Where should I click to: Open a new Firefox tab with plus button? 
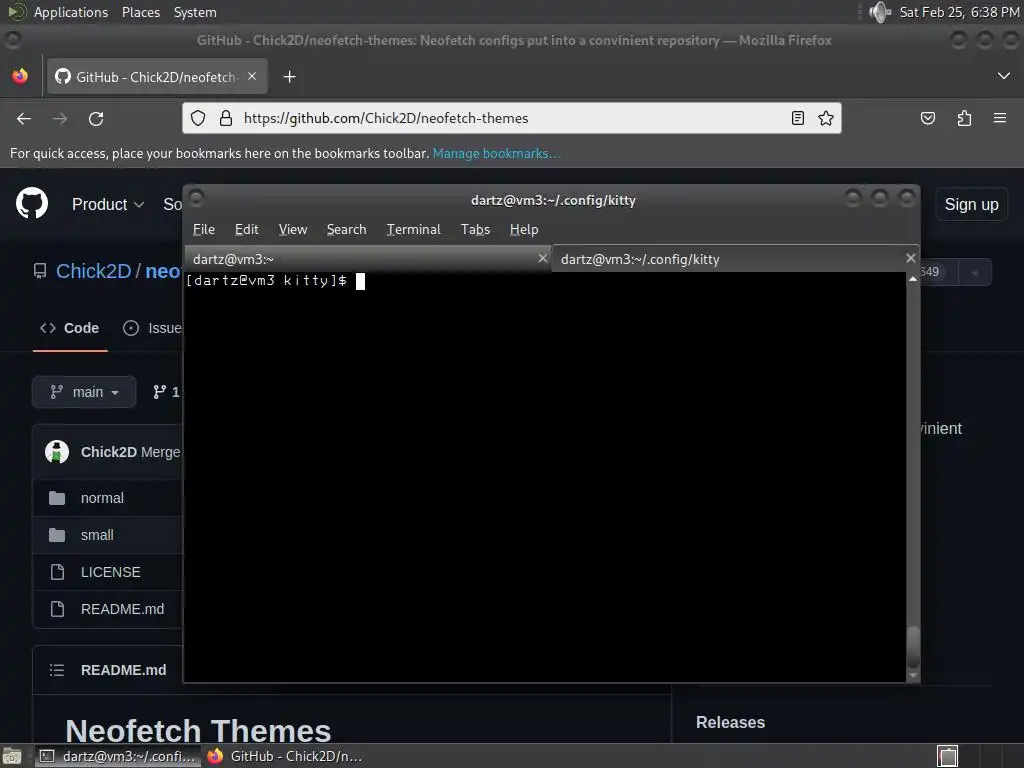coord(289,77)
